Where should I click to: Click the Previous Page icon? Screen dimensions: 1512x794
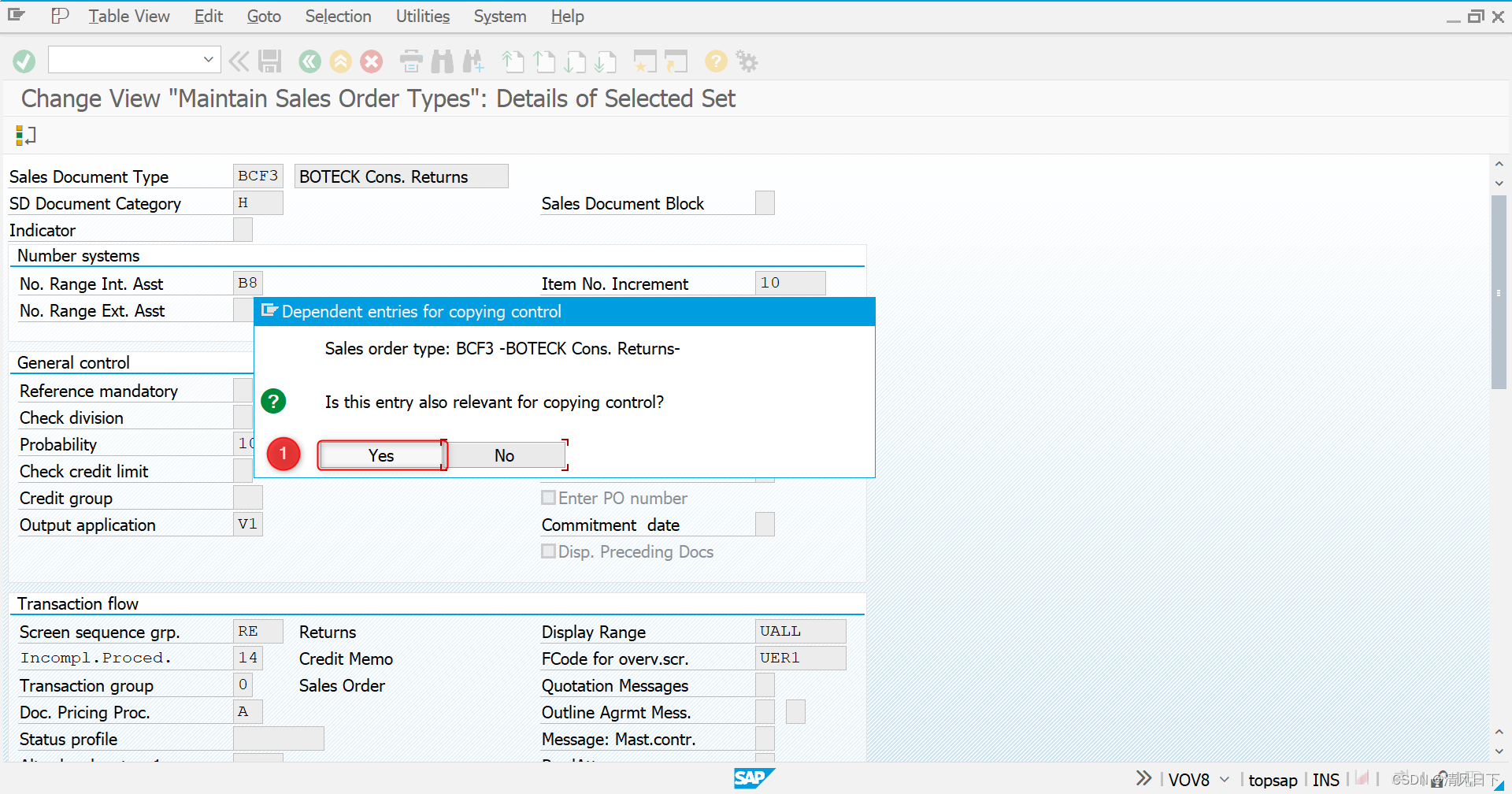pyautogui.click(x=544, y=61)
